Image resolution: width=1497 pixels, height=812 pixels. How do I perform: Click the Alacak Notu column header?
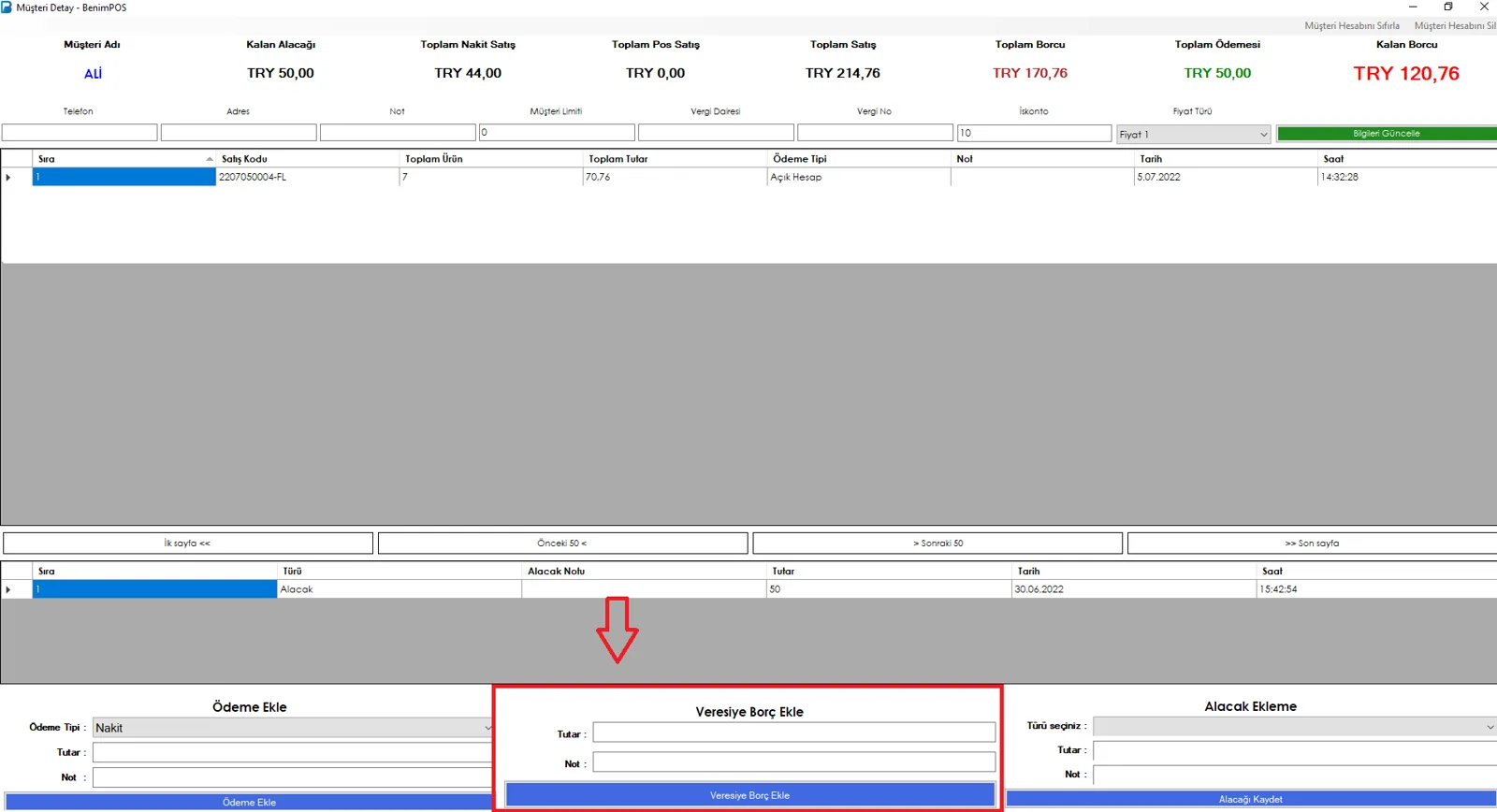644,572
